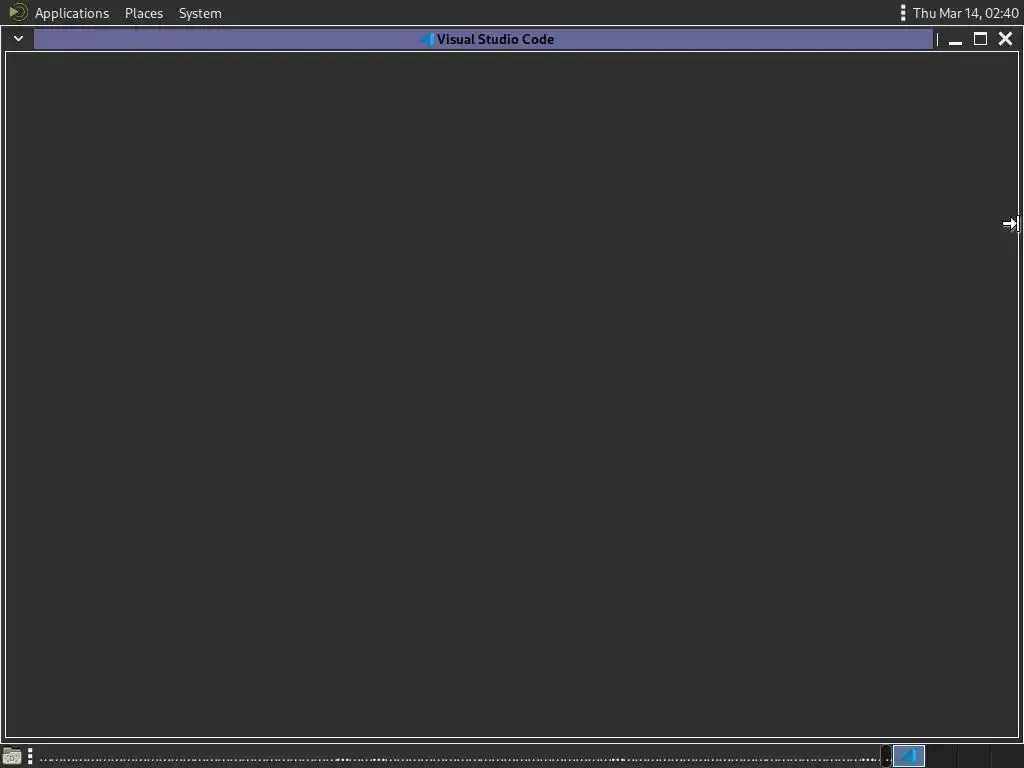This screenshot has height=768, width=1024.
Task: Close the Visual Studio Code window
Action: tap(1005, 39)
